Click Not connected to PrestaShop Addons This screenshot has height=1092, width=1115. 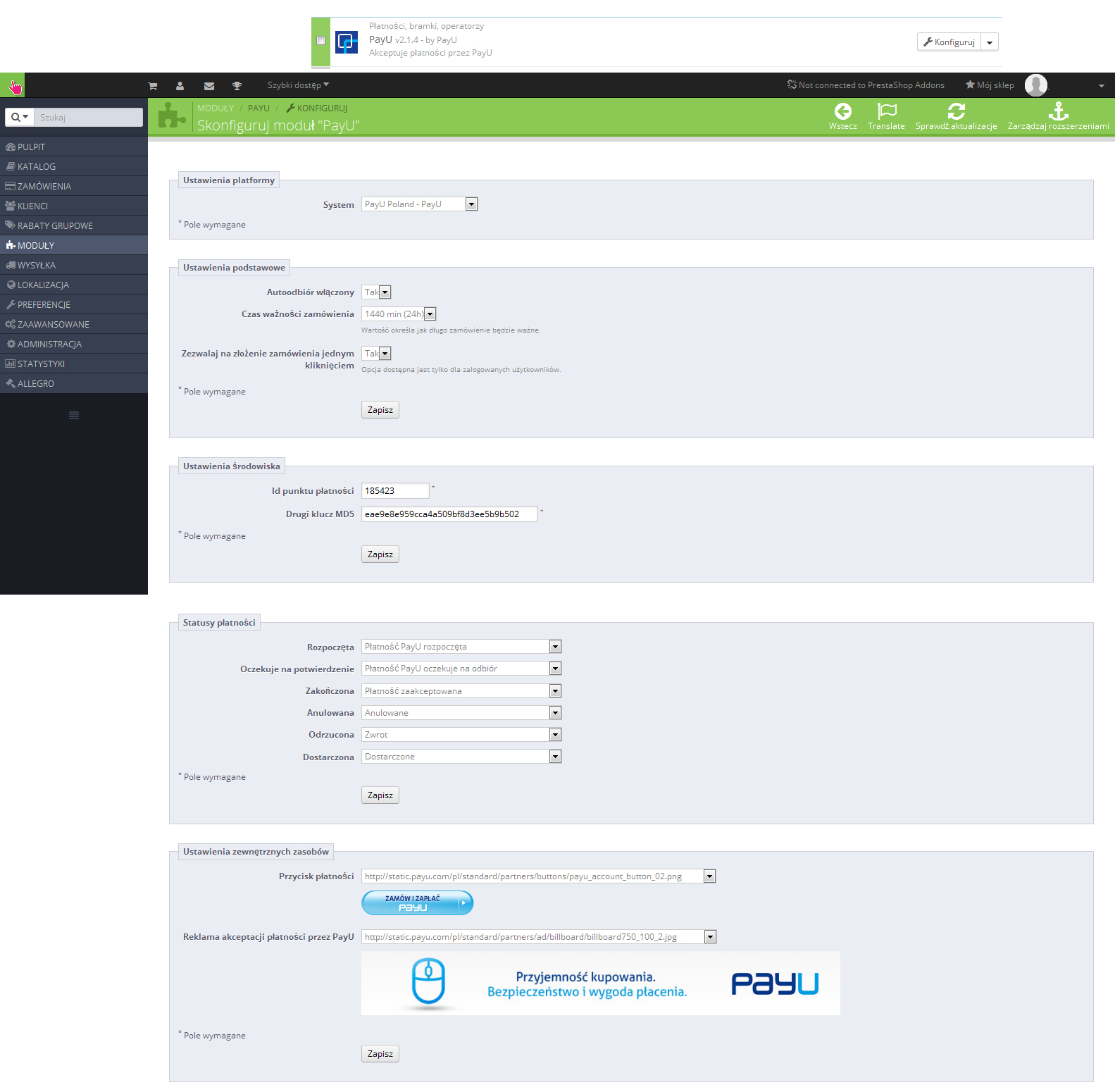click(x=866, y=85)
